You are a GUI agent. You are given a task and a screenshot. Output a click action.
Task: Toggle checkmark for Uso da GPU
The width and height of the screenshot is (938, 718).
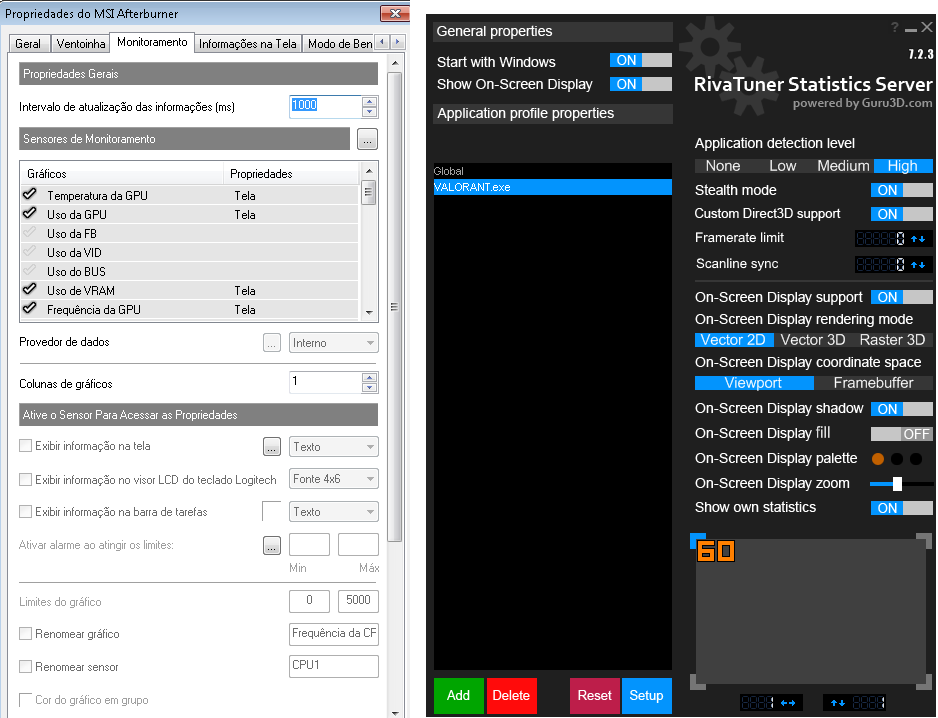(29, 214)
